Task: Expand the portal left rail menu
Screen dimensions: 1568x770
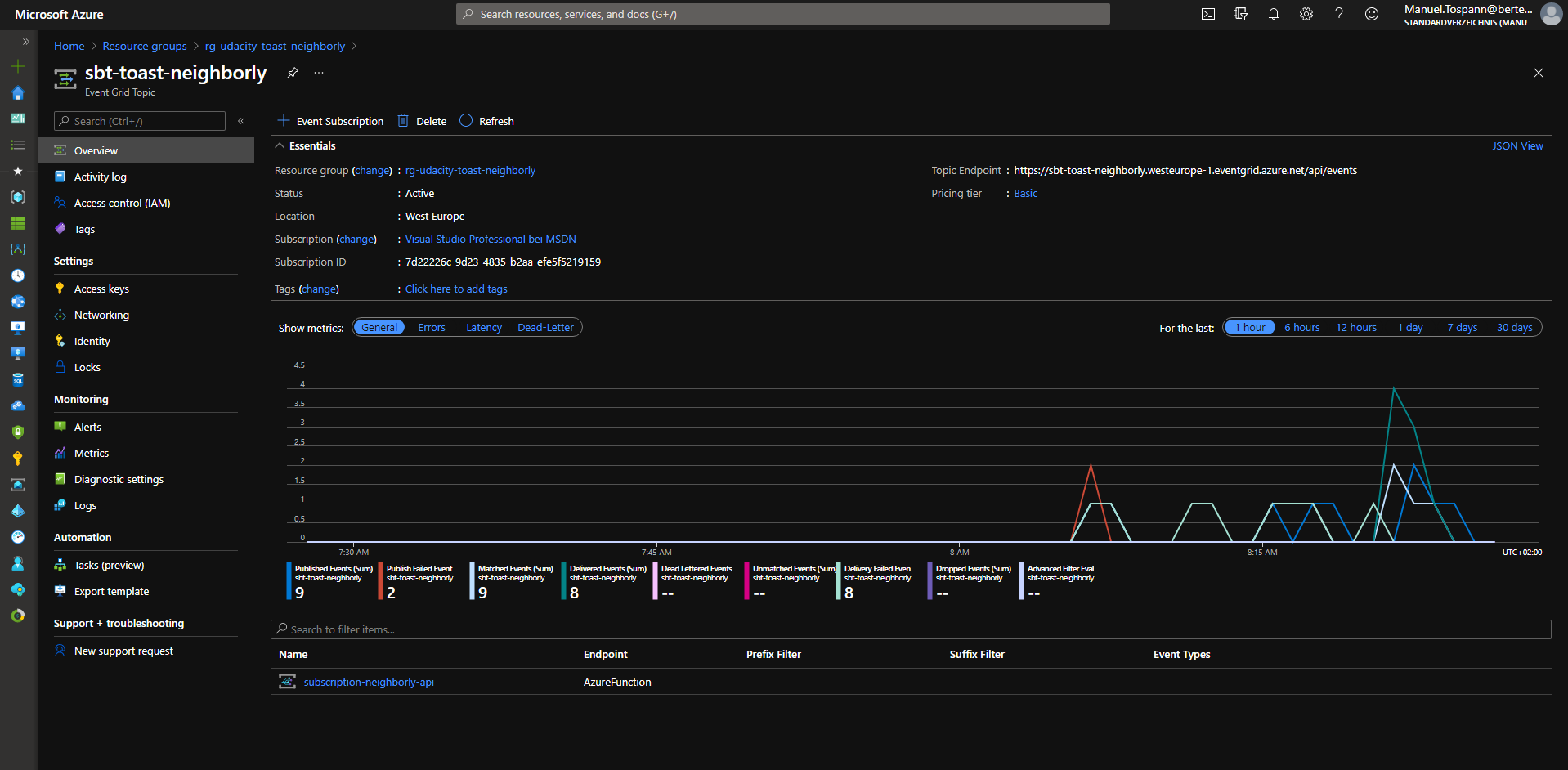Action: pyautogui.click(x=26, y=41)
